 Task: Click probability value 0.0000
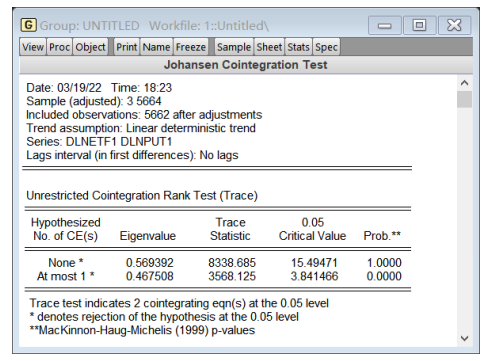(384, 276)
